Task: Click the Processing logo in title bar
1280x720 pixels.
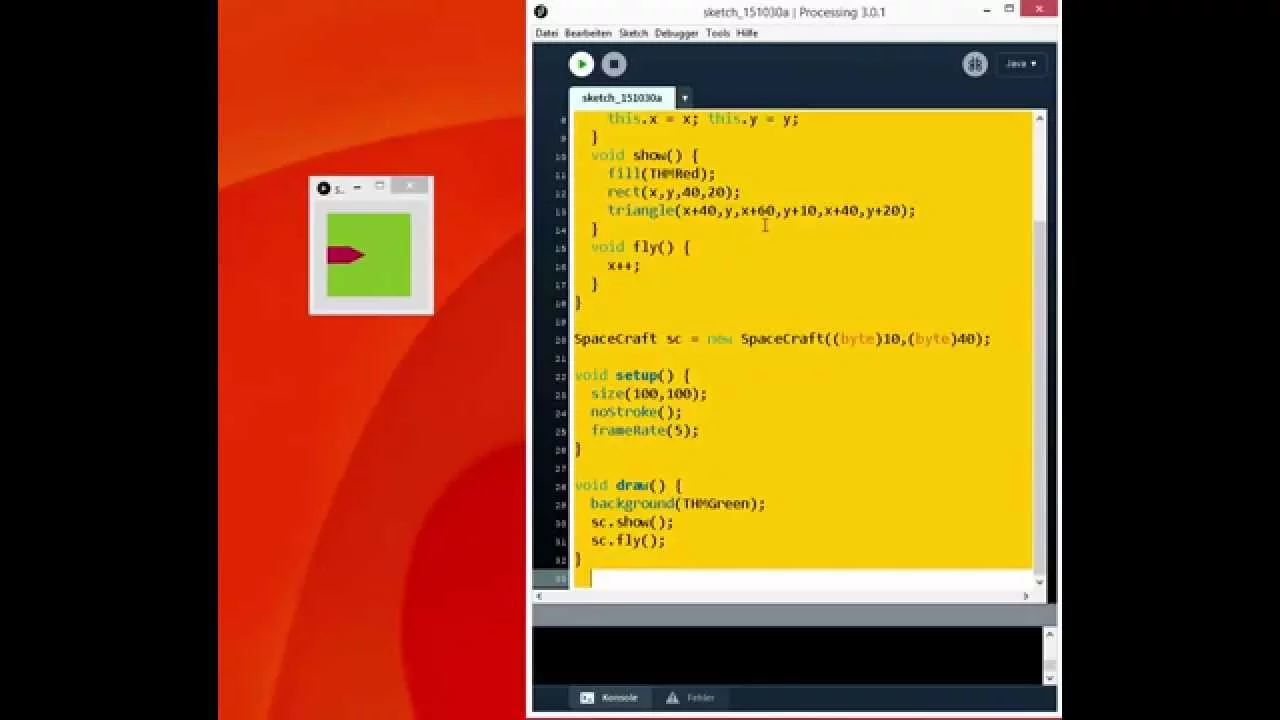Action: [x=541, y=12]
